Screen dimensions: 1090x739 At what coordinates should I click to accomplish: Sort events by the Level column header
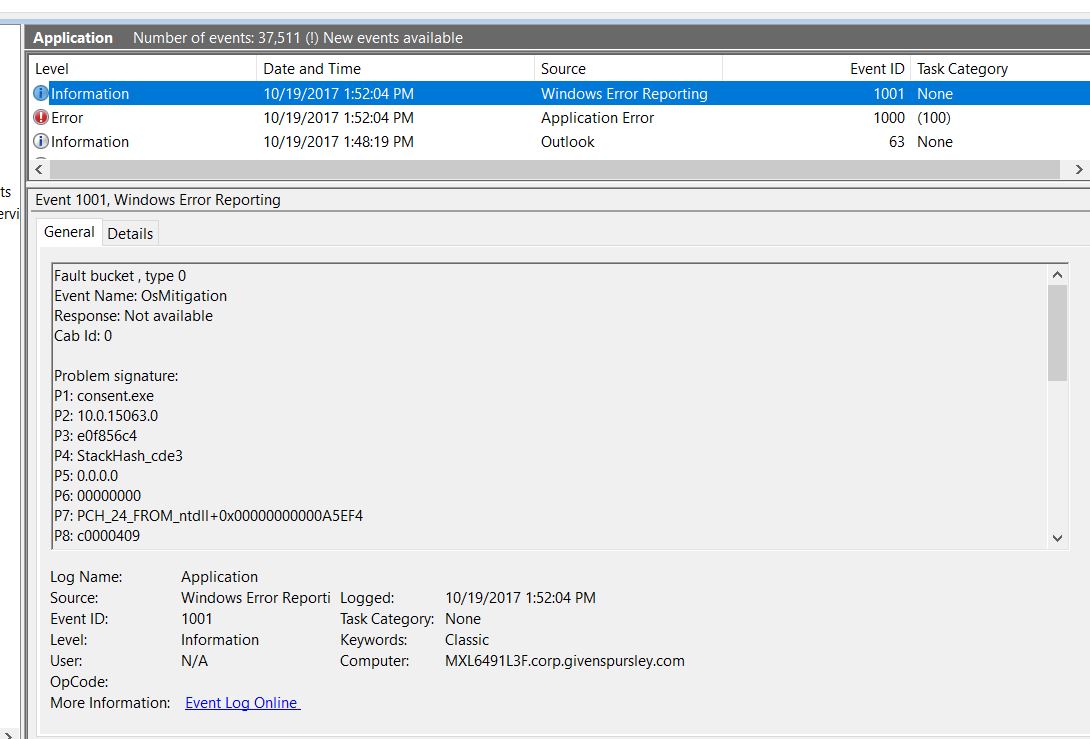click(143, 69)
